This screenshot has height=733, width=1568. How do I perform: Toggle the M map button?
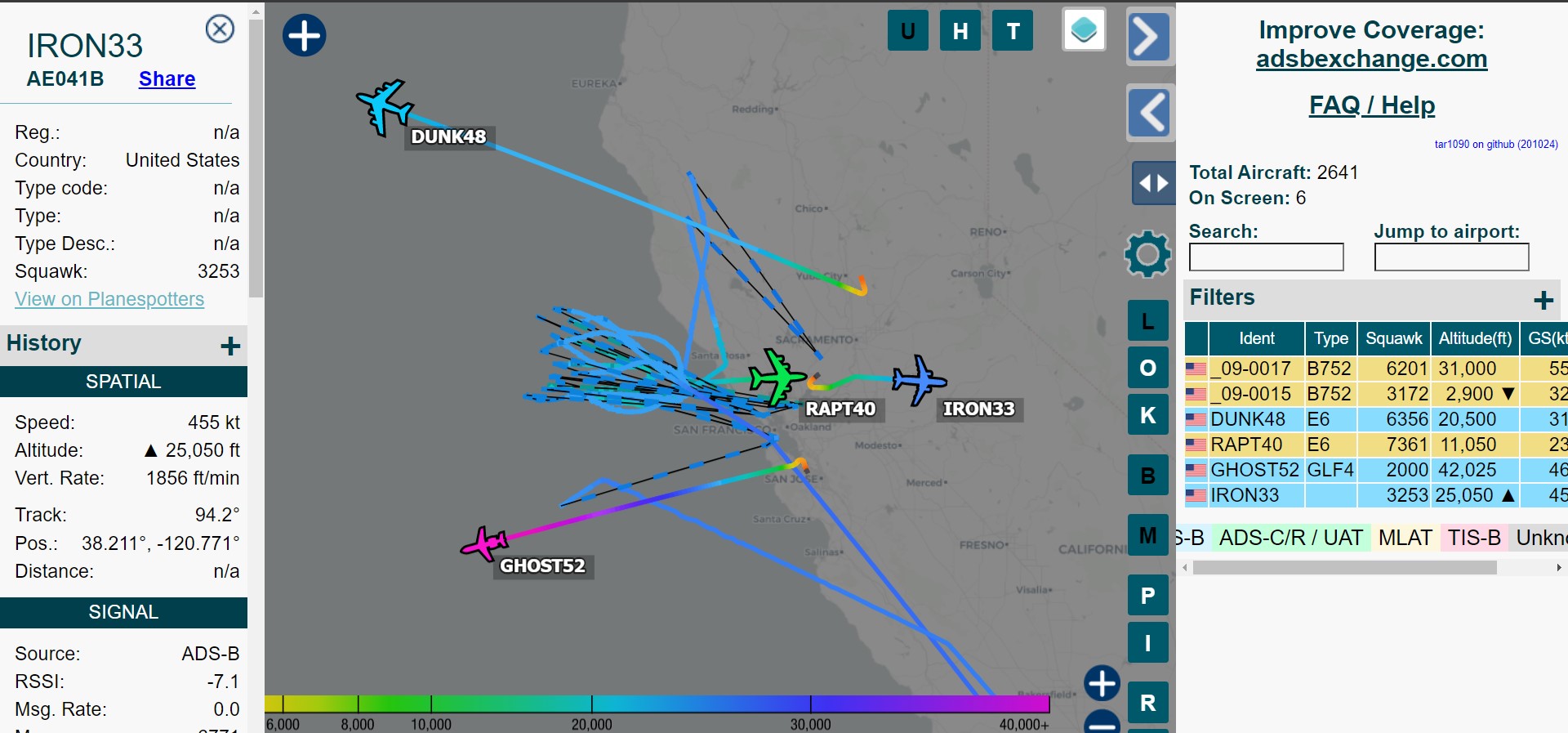click(1147, 535)
